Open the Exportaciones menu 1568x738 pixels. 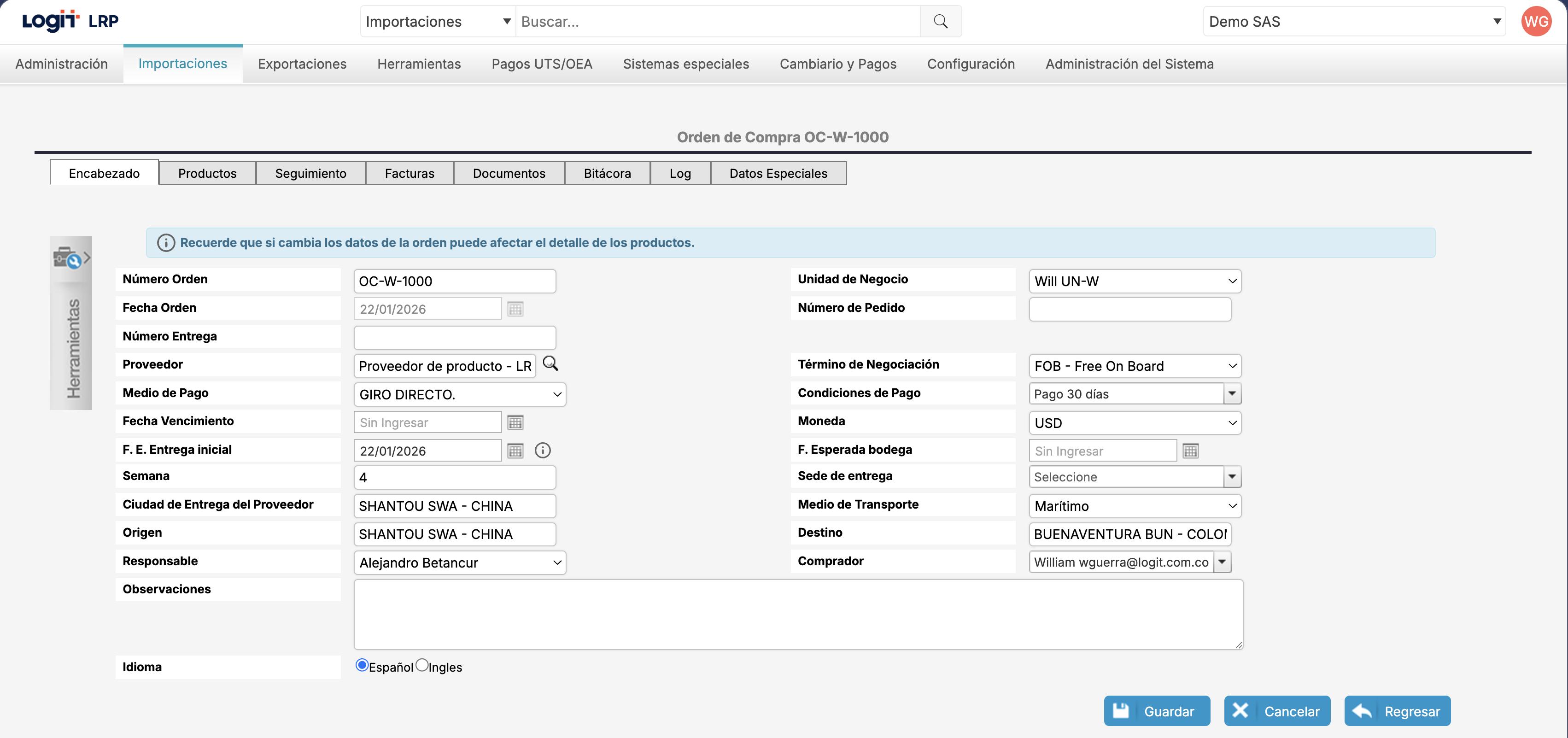(x=302, y=64)
